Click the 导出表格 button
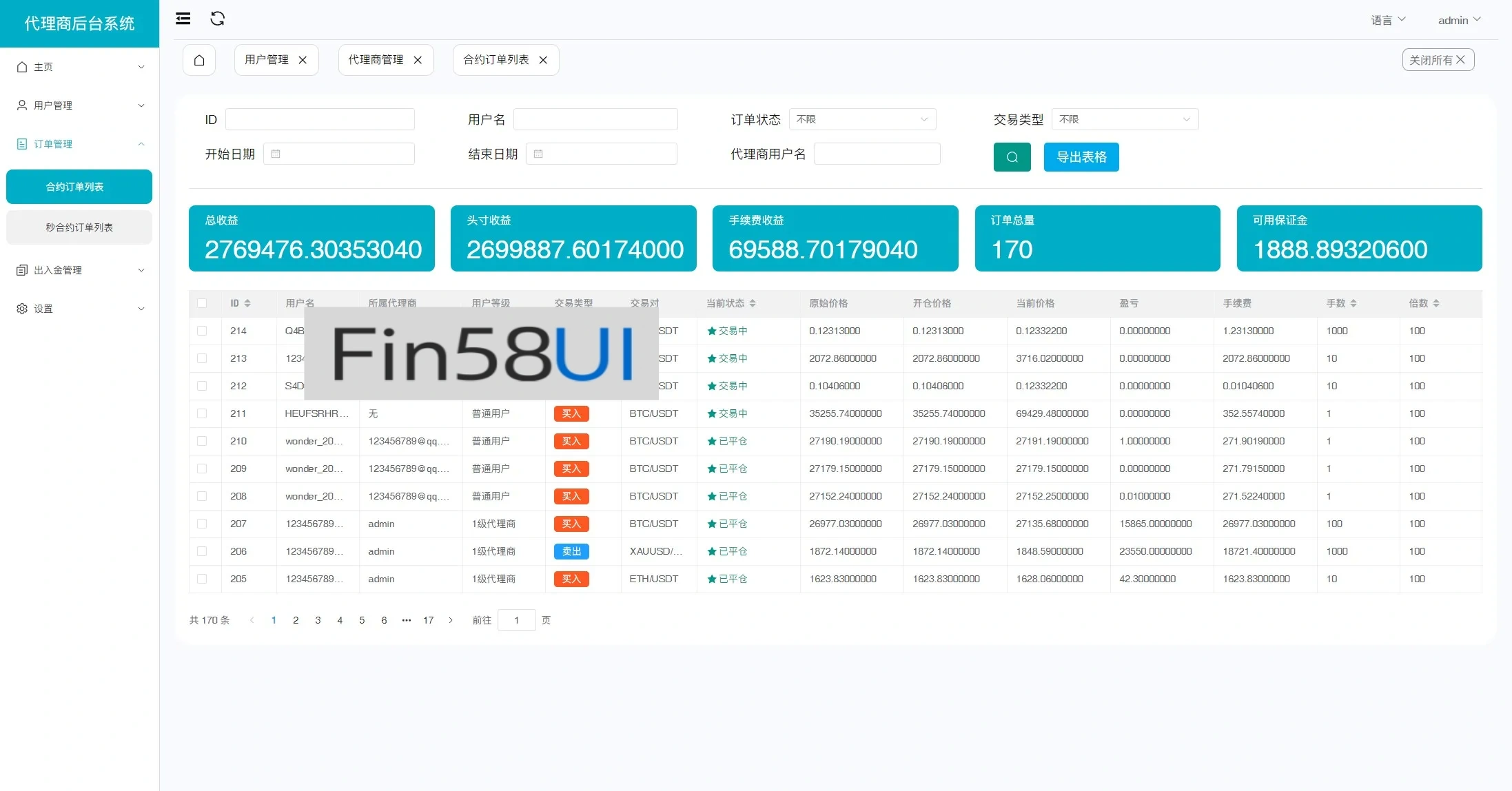1512x791 pixels. [x=1081, y=157]
